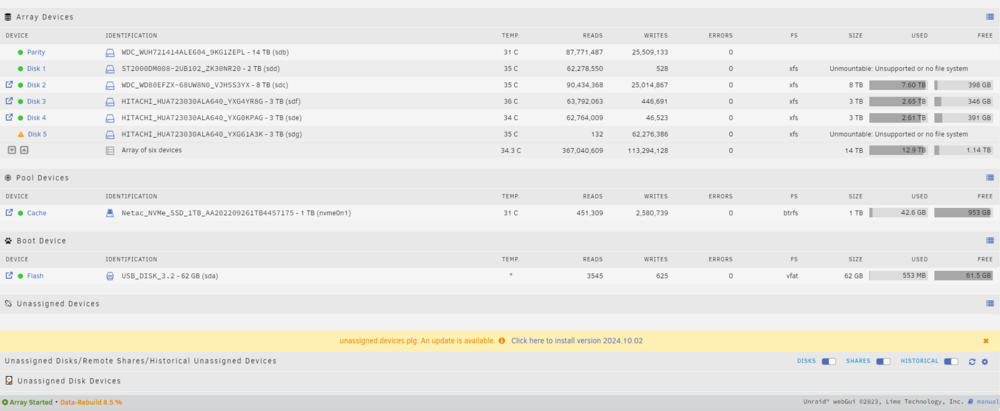Click the Parity drive disk icon

point(110,52)
